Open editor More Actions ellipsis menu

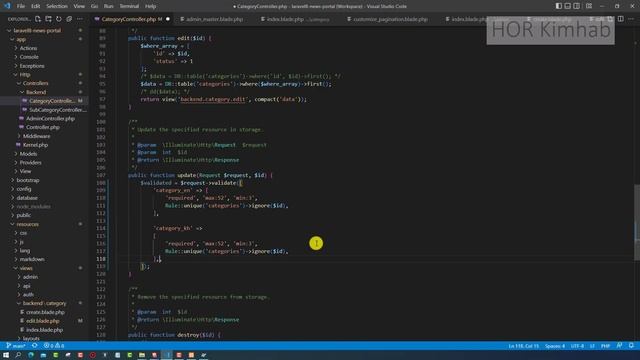631,19
